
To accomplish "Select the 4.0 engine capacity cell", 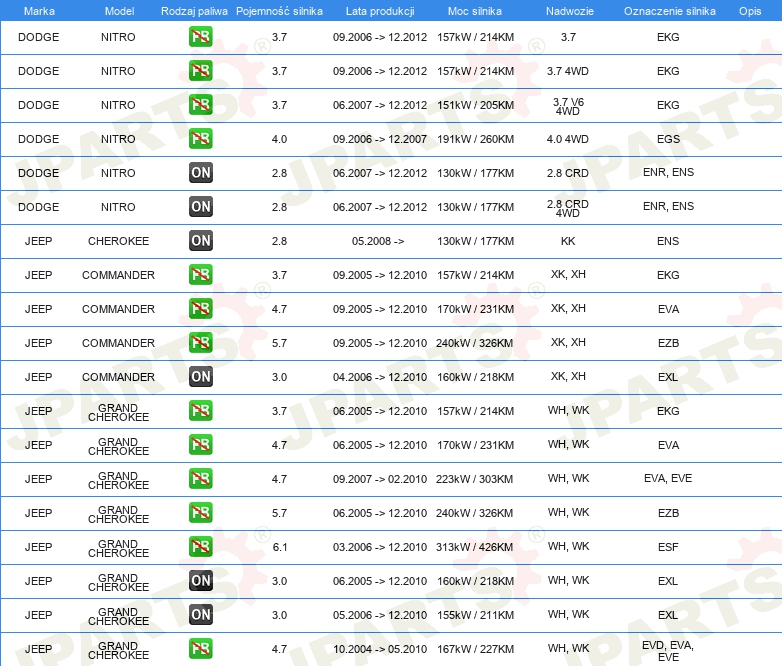I will pyautogui.click(x=279, y=139).
